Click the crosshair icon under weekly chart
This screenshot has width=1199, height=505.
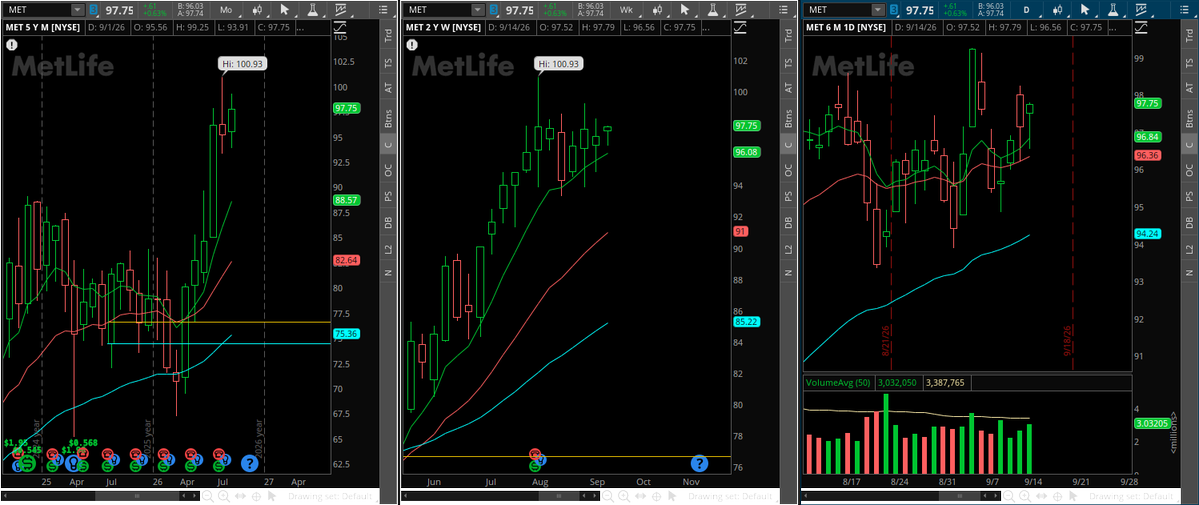click(x=656, y=496)
